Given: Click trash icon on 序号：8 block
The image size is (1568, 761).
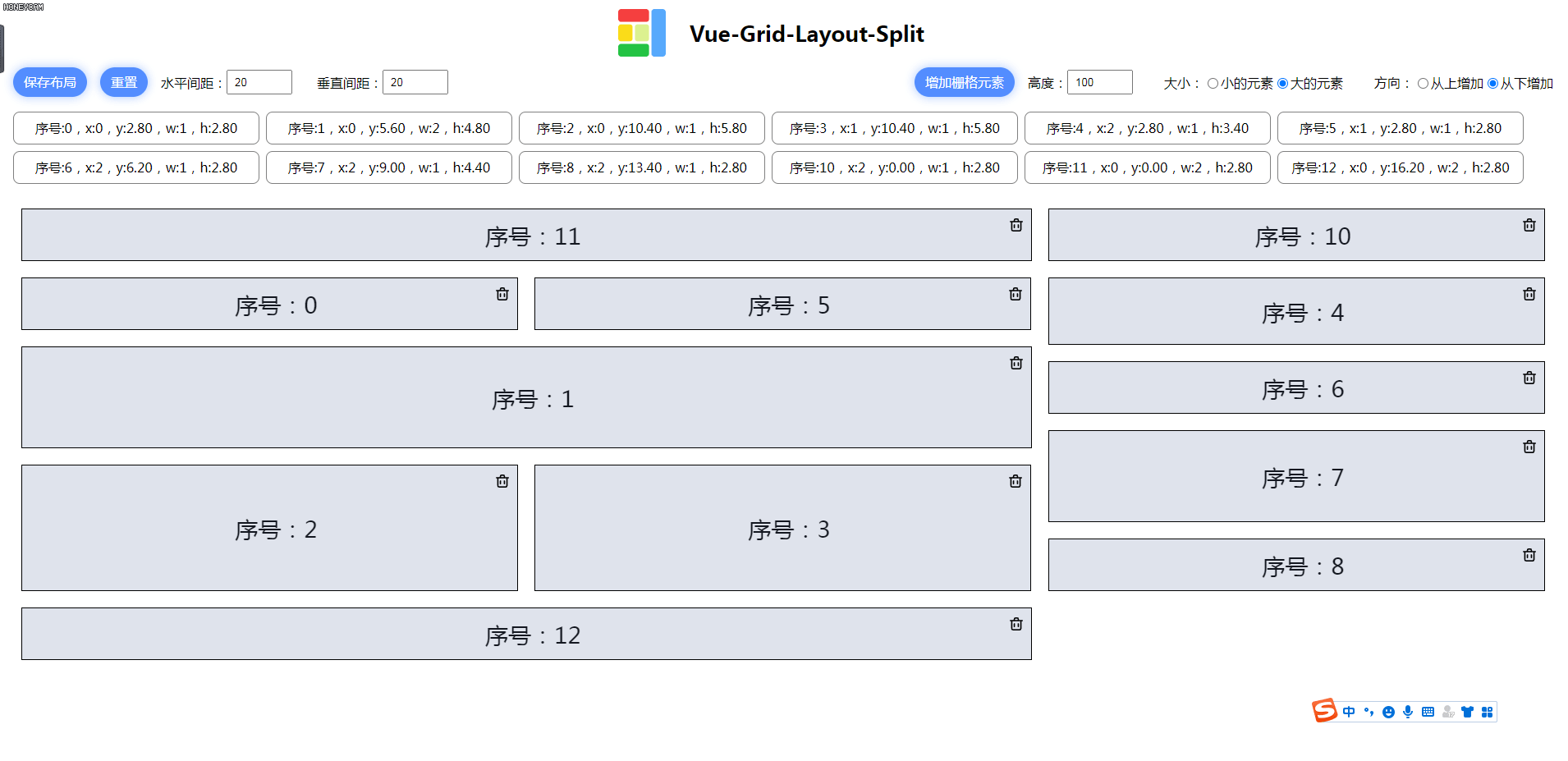Looking at the screenshot, I should pos(1529,555).
